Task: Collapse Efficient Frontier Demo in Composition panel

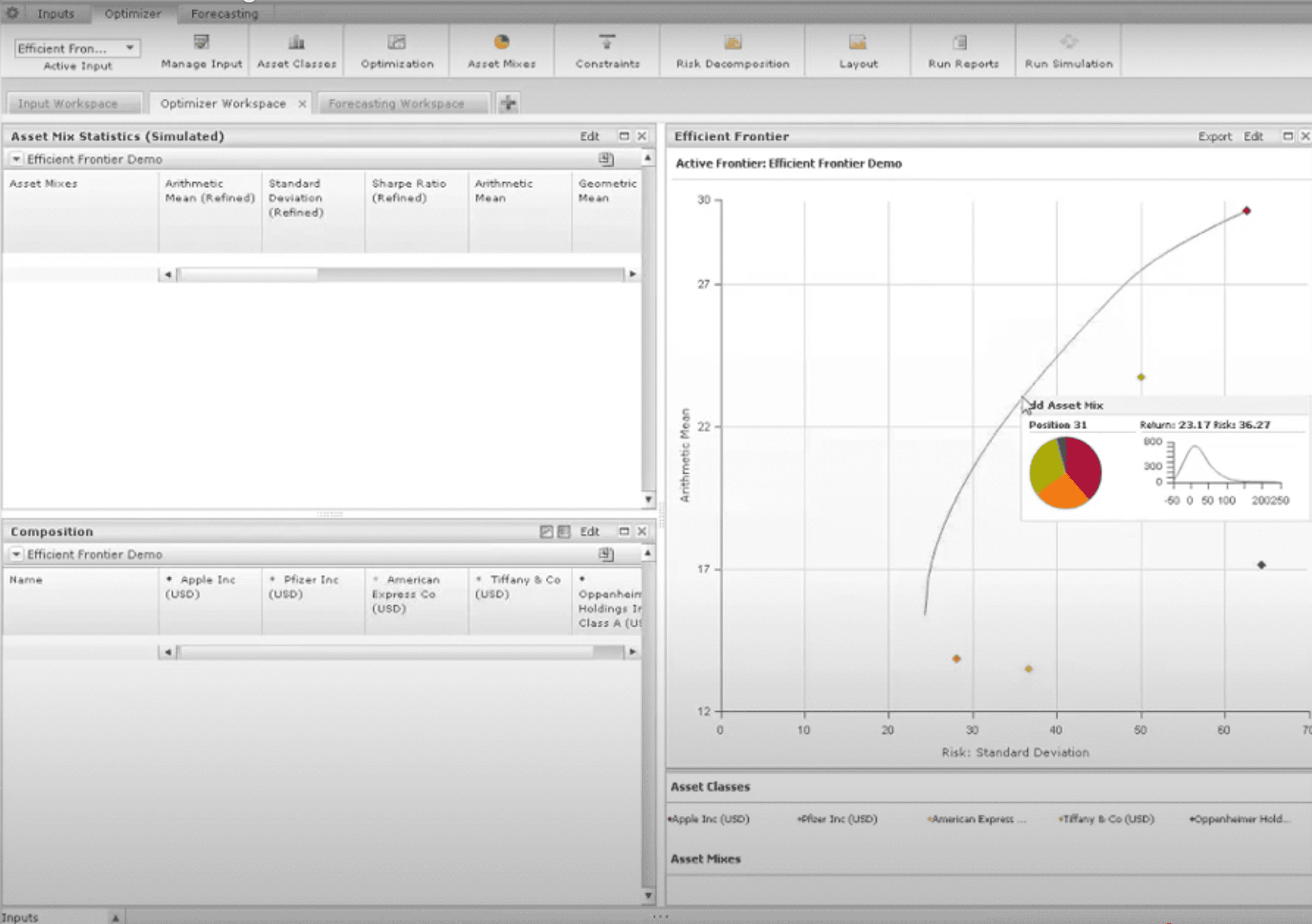Action: click(x=16, y=554)
